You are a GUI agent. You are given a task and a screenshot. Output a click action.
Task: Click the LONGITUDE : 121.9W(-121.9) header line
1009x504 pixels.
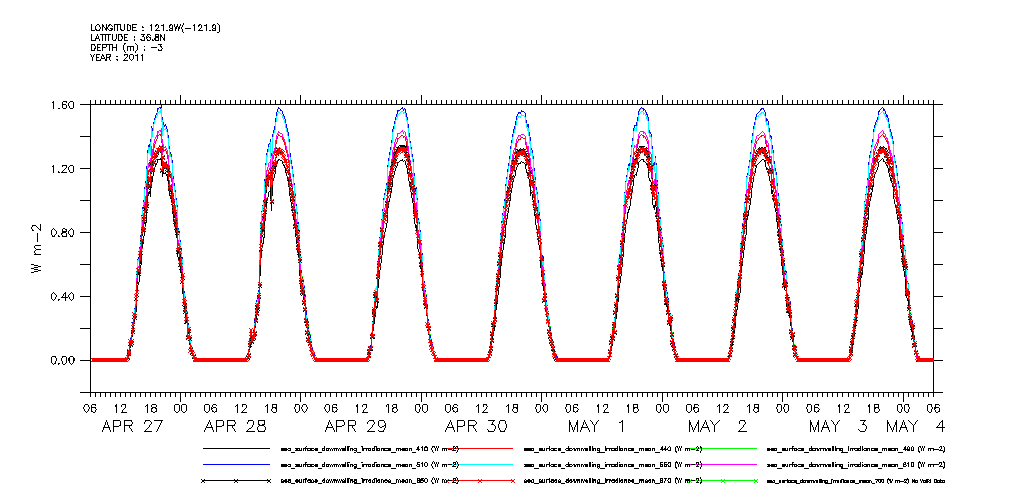pyautogui.click(x=157, y=27)
